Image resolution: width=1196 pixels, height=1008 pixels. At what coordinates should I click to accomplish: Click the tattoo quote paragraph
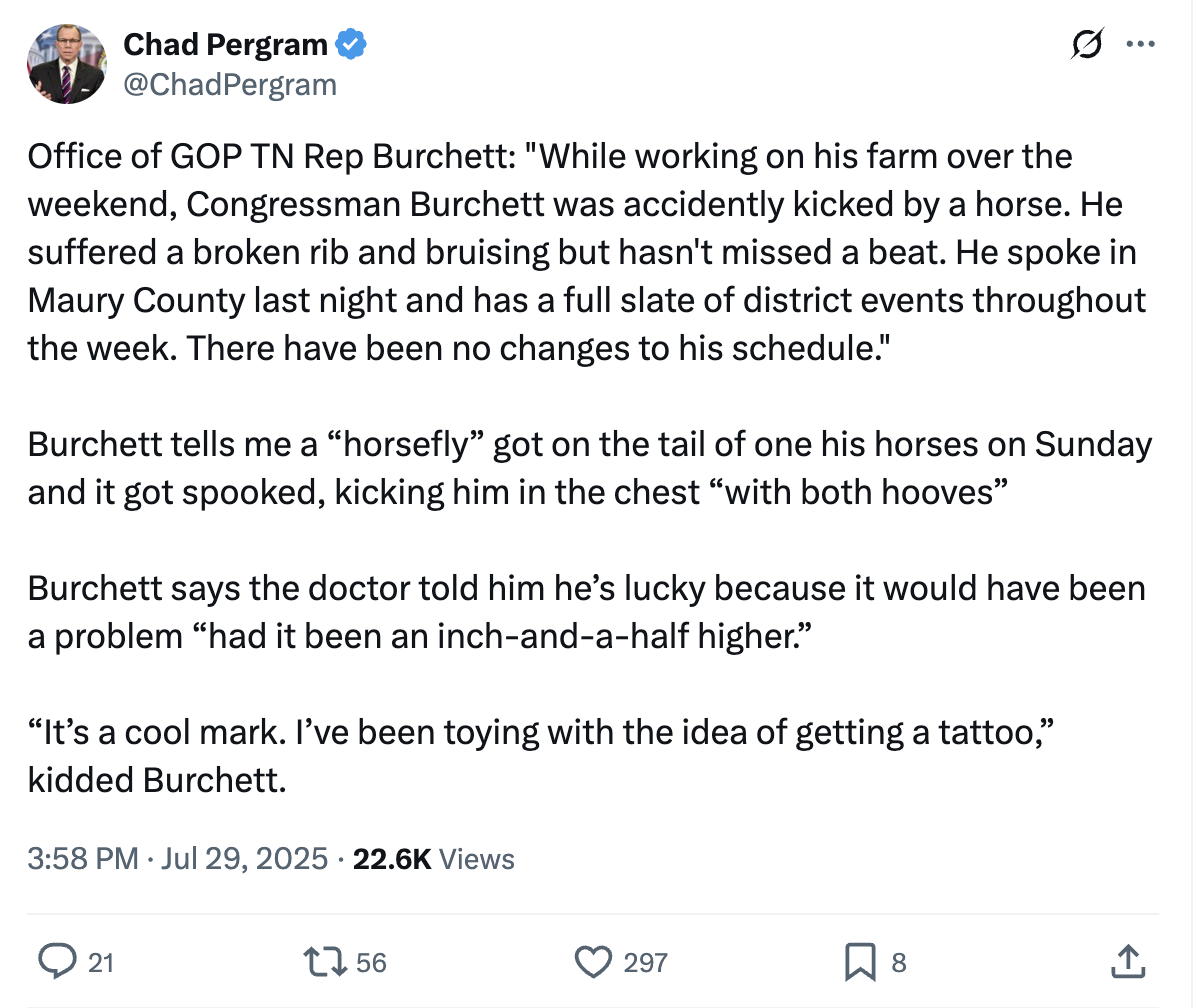pos(540,756)
